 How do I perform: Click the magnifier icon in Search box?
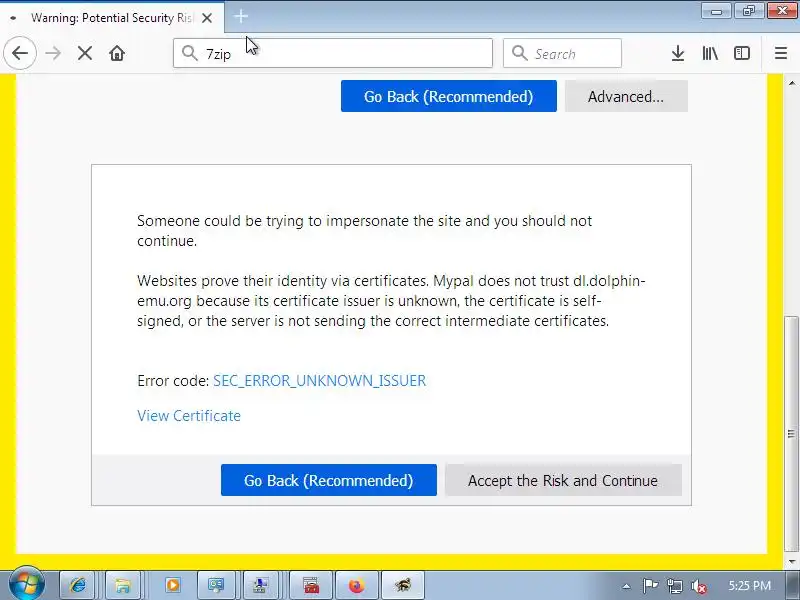[x=519, y=53]
